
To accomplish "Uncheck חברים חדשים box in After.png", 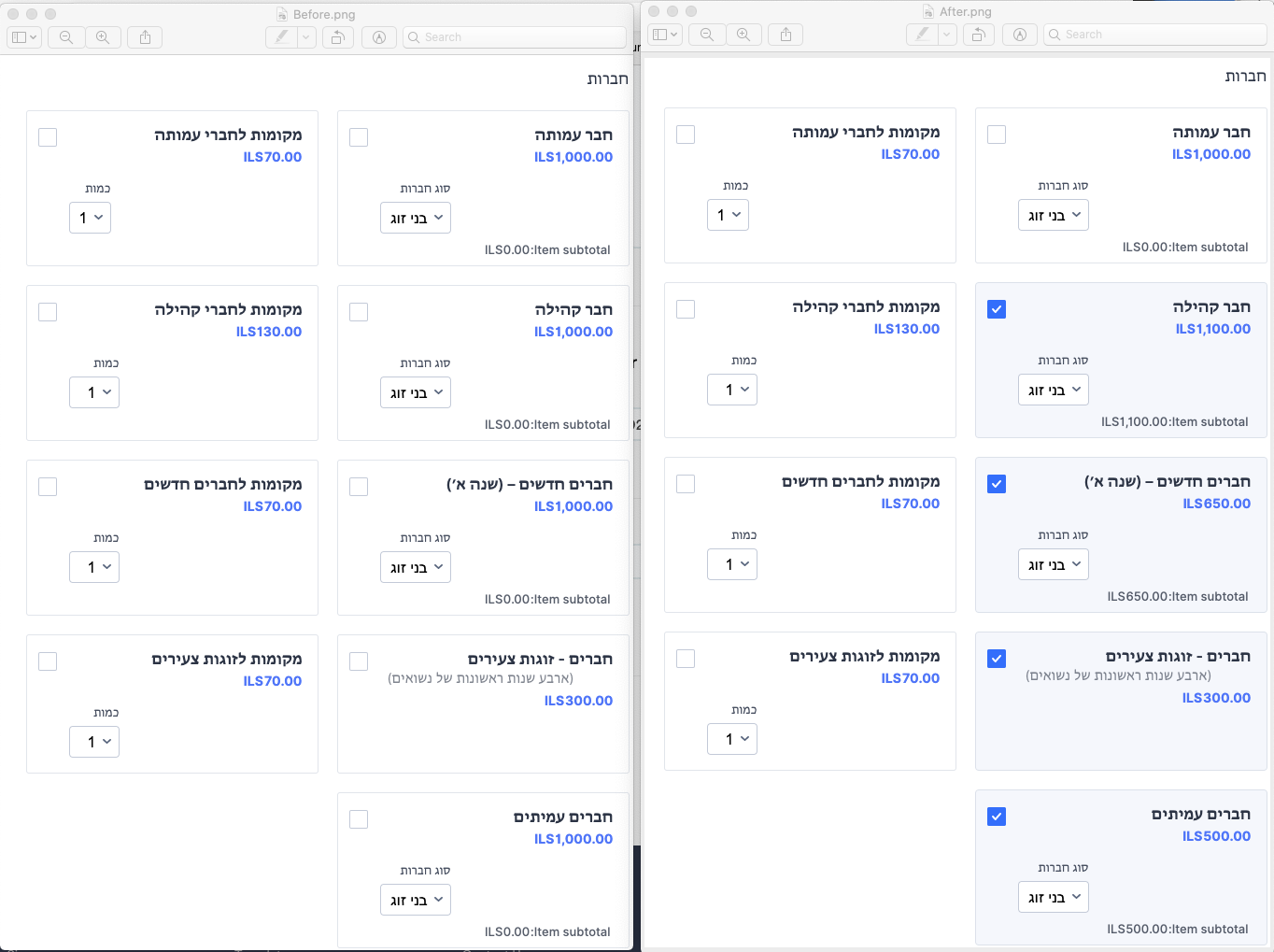I will pos(997,484).
